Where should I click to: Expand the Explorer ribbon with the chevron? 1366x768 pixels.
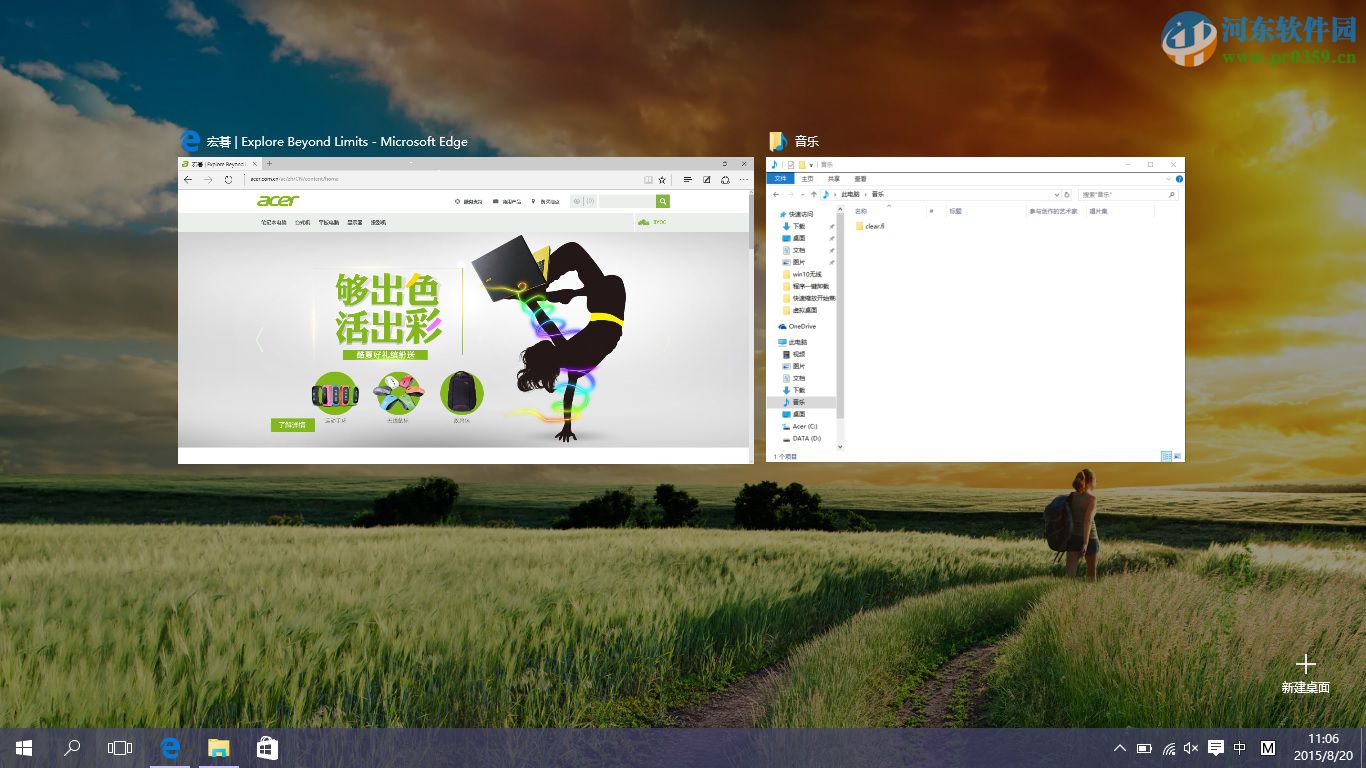point(1168,178)
